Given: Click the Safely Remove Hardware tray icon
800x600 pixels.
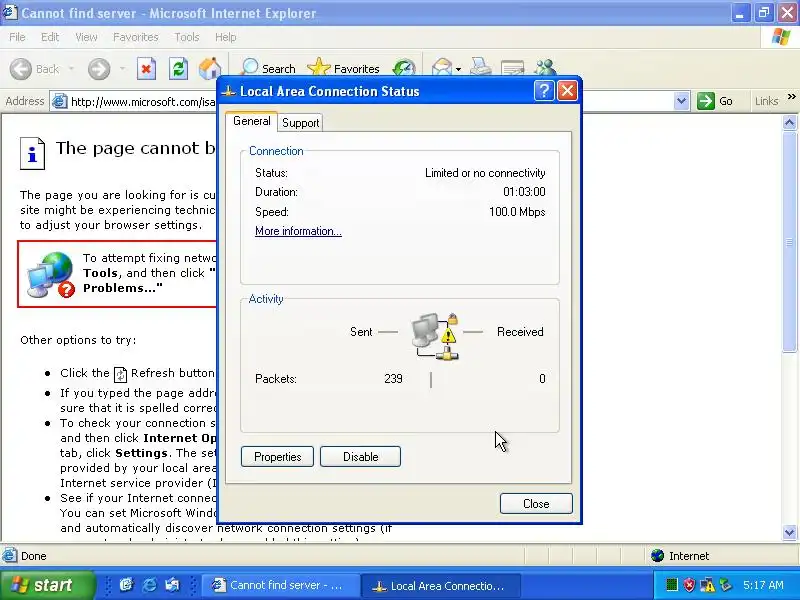Looking at the screenshot, I should pos(725,585).
